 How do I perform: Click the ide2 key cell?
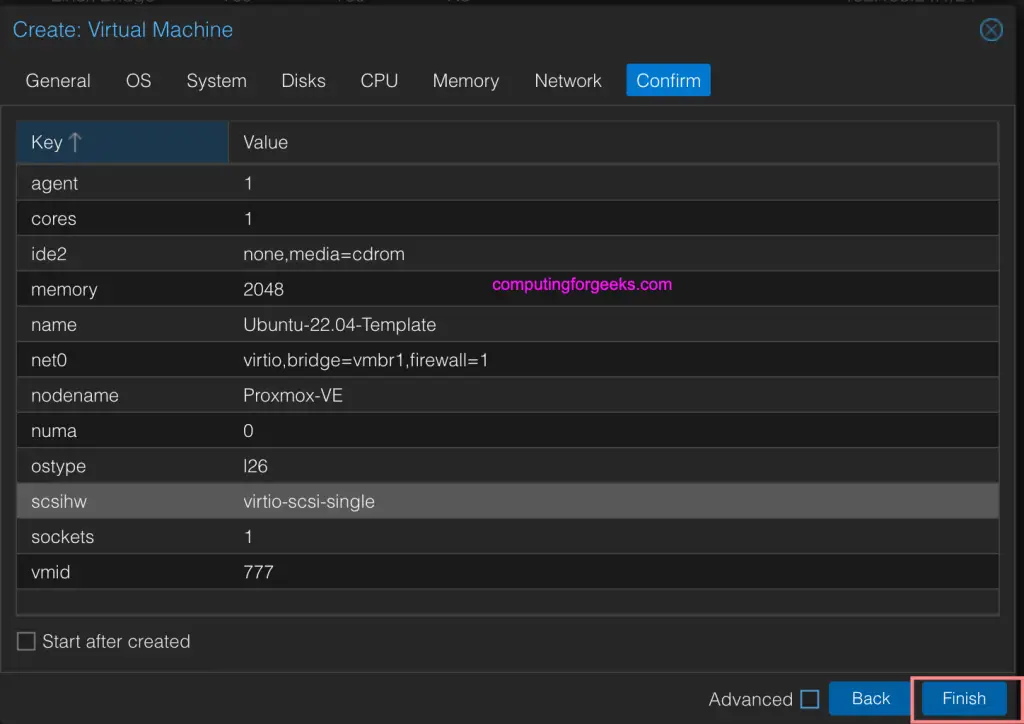(122, 253)
